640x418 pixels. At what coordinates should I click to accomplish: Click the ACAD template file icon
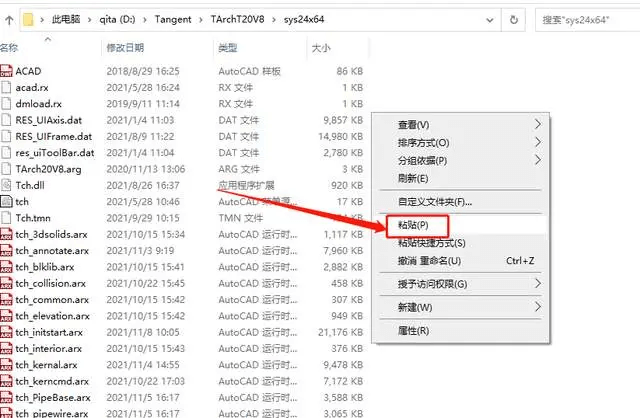(6, 71)
